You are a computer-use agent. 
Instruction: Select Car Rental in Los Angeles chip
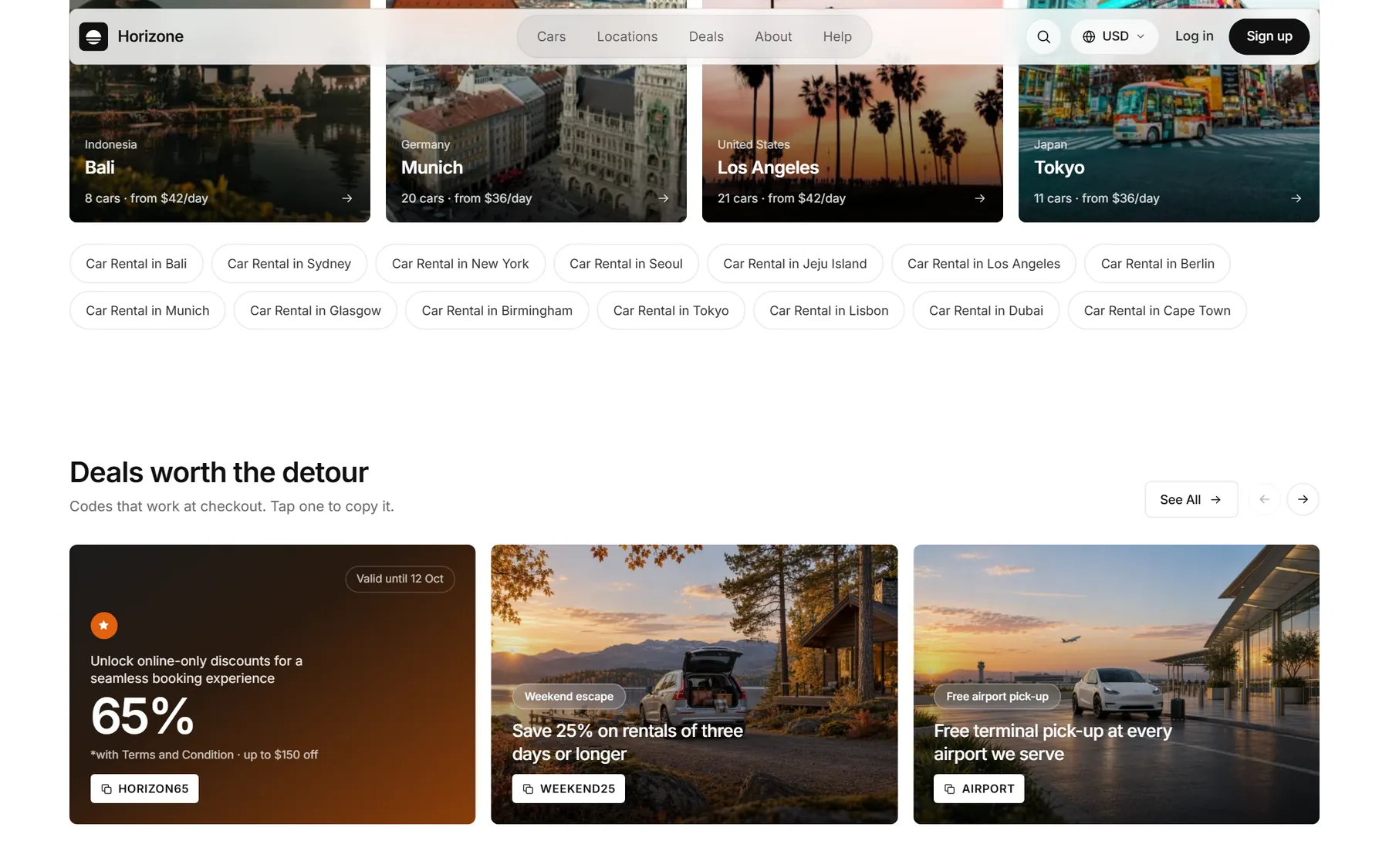click(984, 264)
